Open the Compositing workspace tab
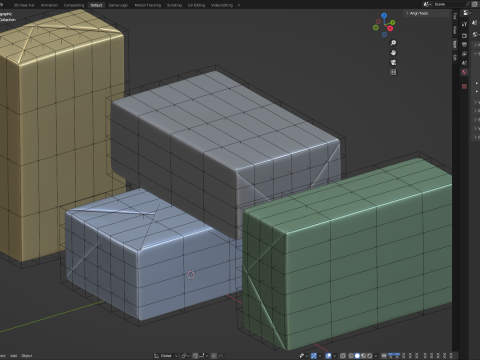This screenshot has height=360, width=480. point(74,5)
